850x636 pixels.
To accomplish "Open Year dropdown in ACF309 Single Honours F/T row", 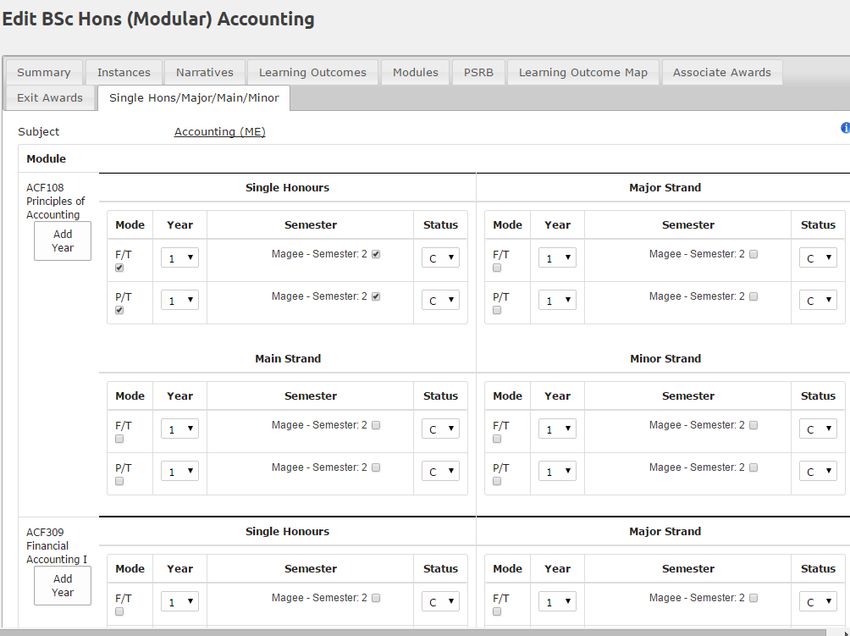I will (180, 601).
